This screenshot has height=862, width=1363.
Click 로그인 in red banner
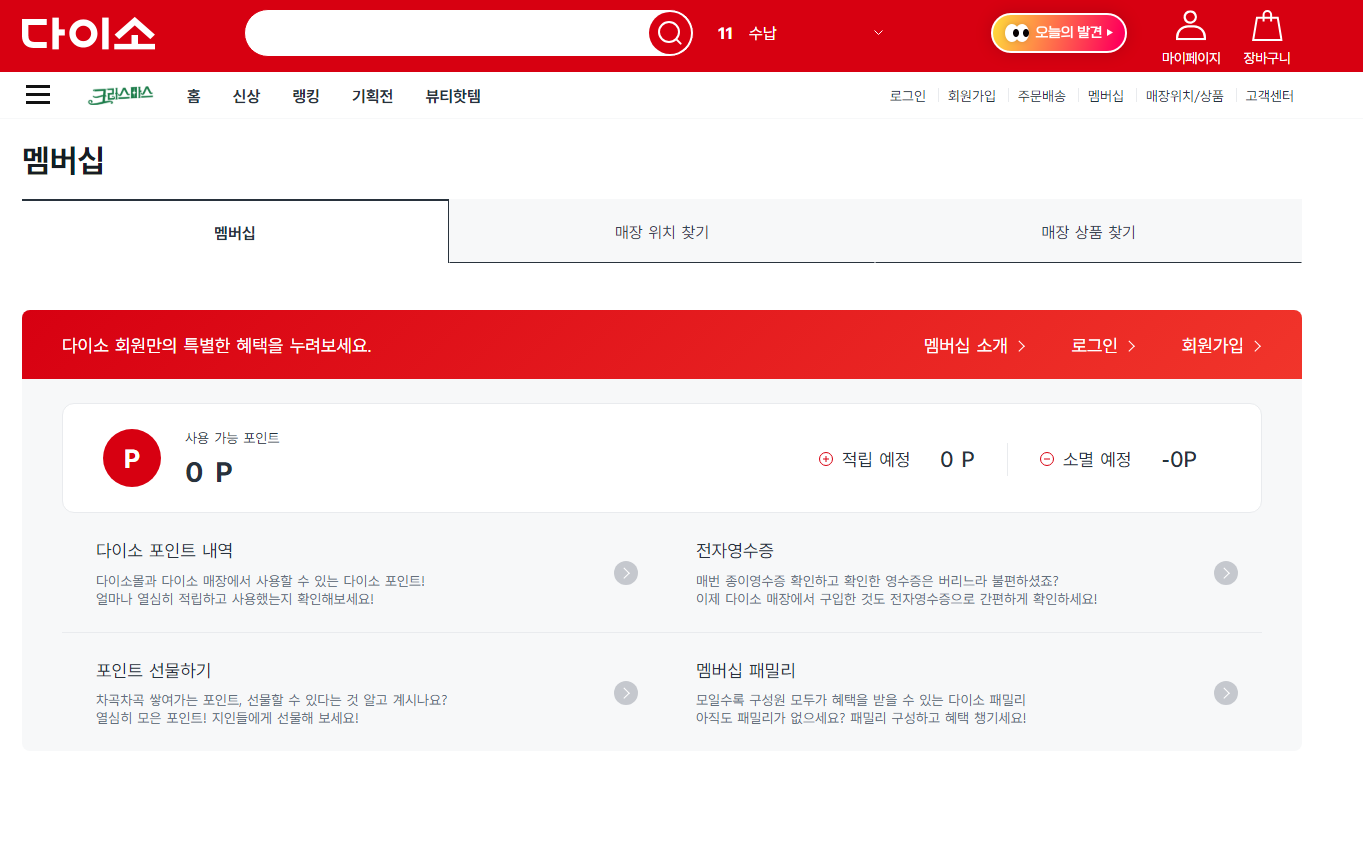[x=1103, y=345]
